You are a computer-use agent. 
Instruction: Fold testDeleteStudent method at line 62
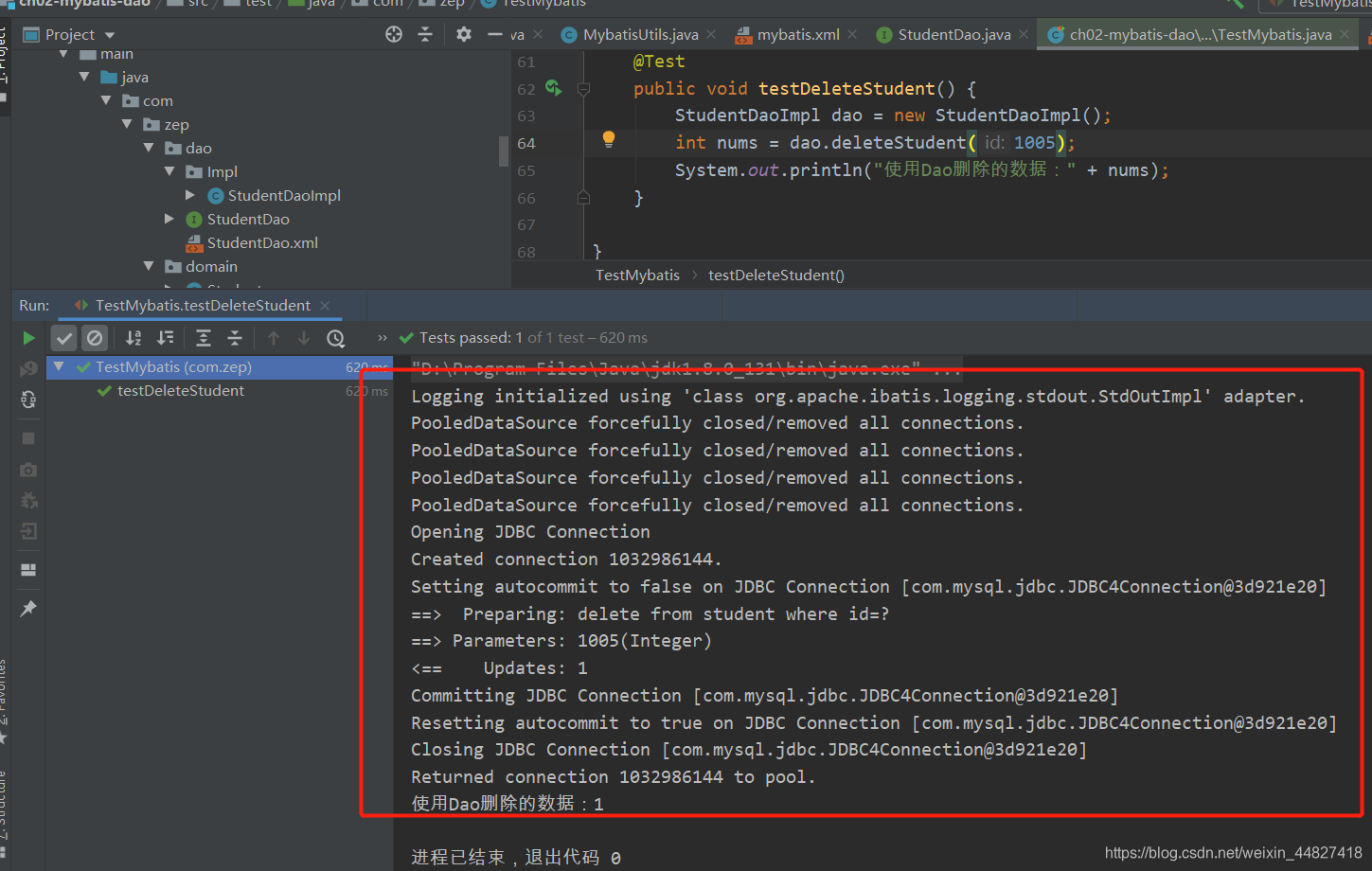pos(583,89)
